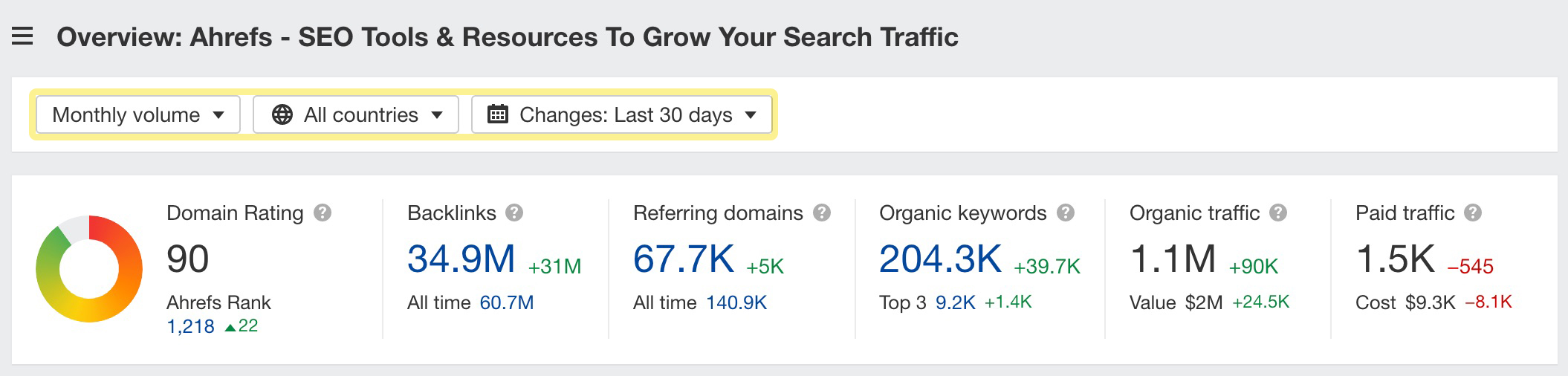Open the 34.9M backlinks report

(x=461, y=259)
